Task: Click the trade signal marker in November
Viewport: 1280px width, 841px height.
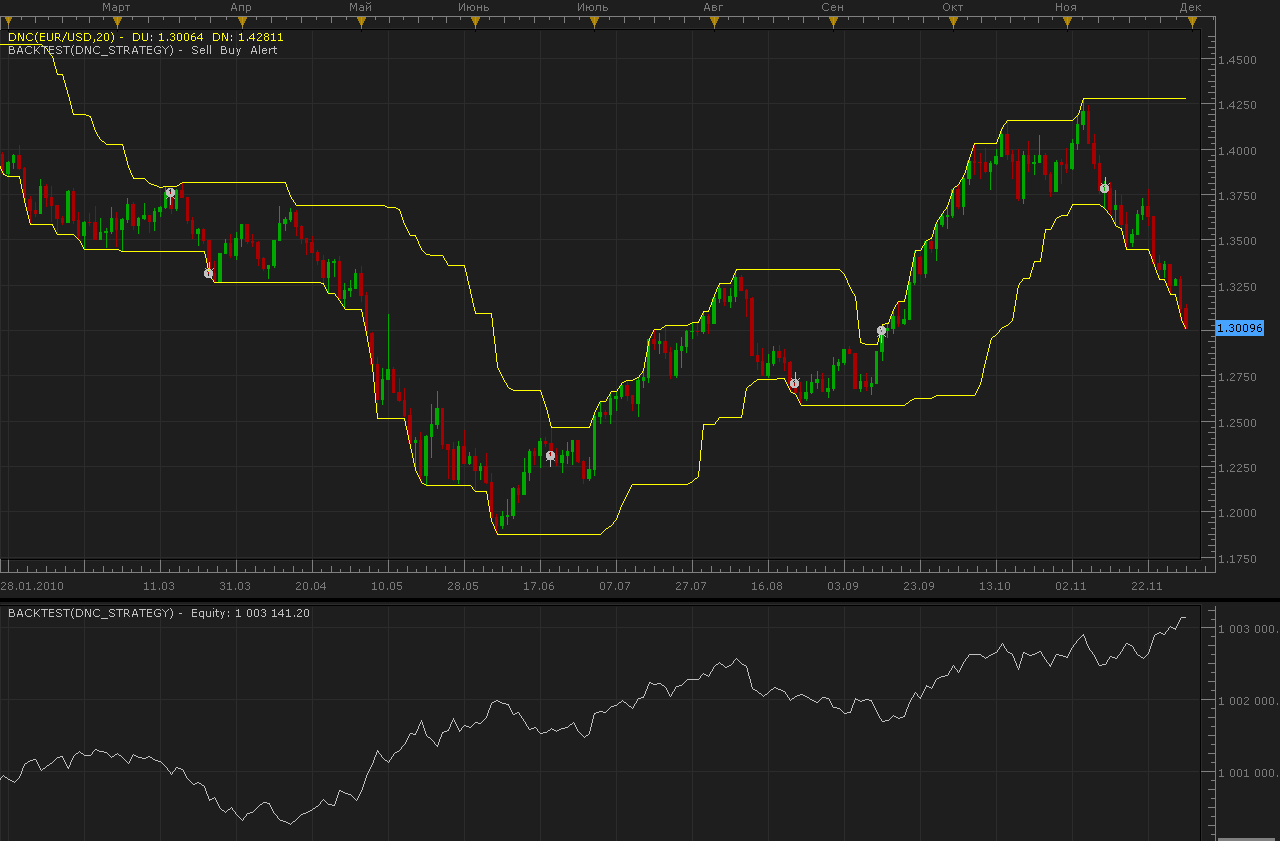Action: pyautogui.click(x=1104, y=188)
